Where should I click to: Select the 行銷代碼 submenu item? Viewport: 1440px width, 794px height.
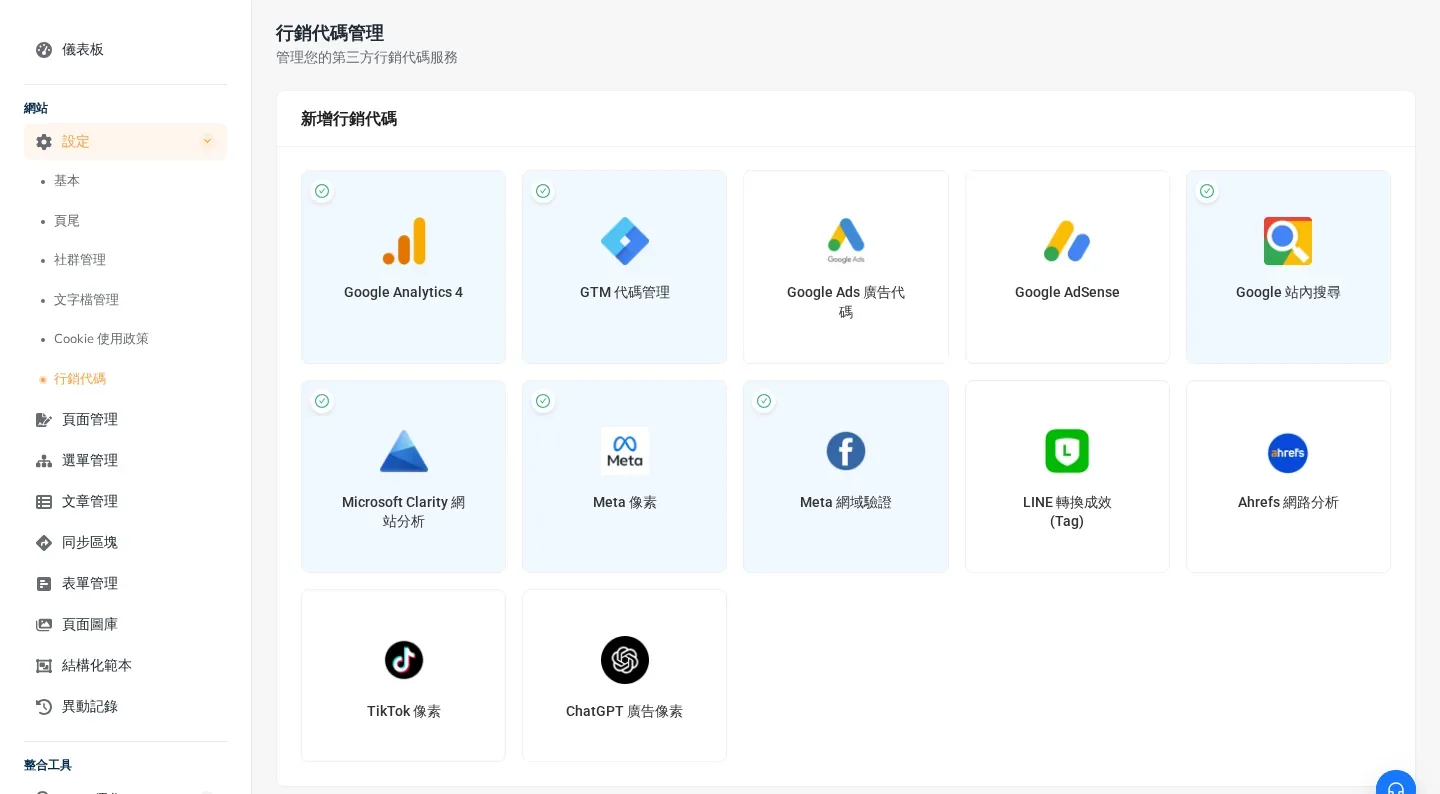pos(80,379)
